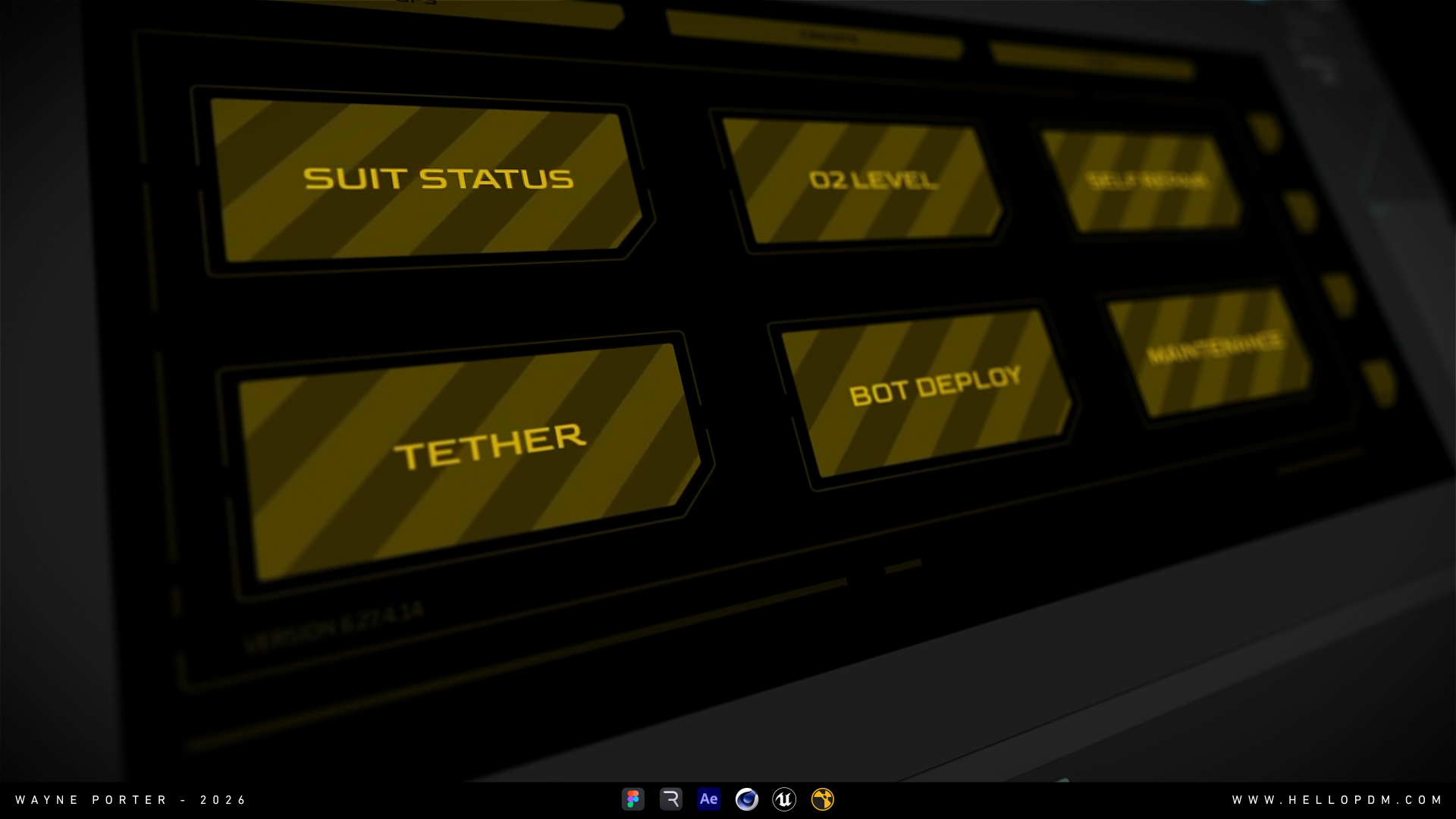Open the WWW.HELLOPDM.COM link
1456x819 pixels.
click(x=1337, y=800)
